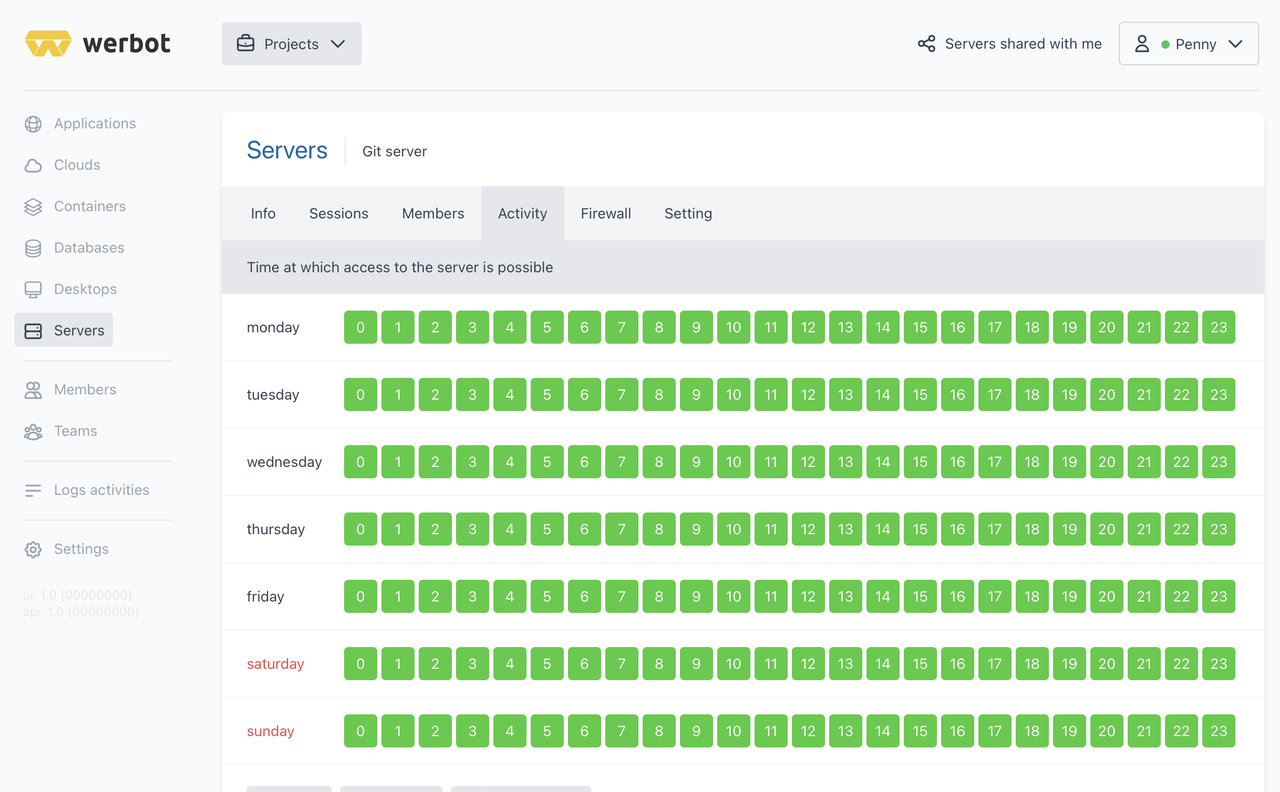Switch to the Firewall tab
Screen dimensions: 1280x792
[606, 214]
